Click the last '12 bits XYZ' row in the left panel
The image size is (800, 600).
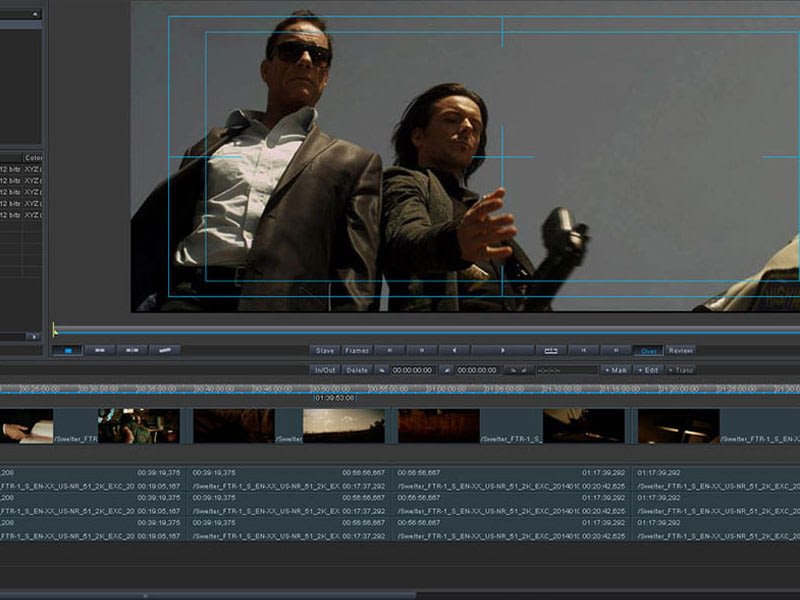(21, 215)
